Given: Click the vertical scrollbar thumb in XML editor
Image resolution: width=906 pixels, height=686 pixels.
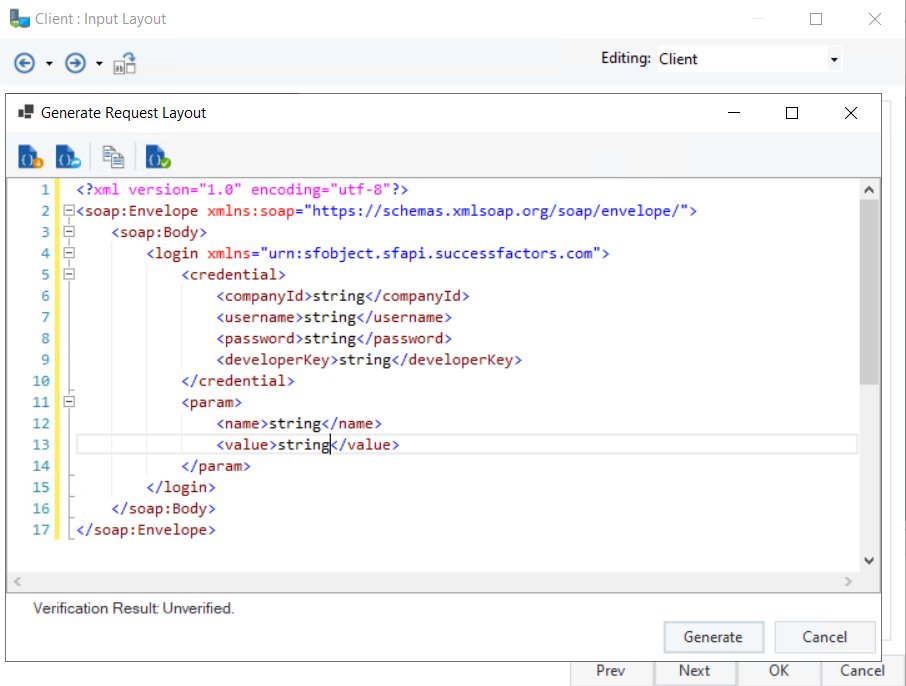Looking at the screenshot, I should 868,290.
